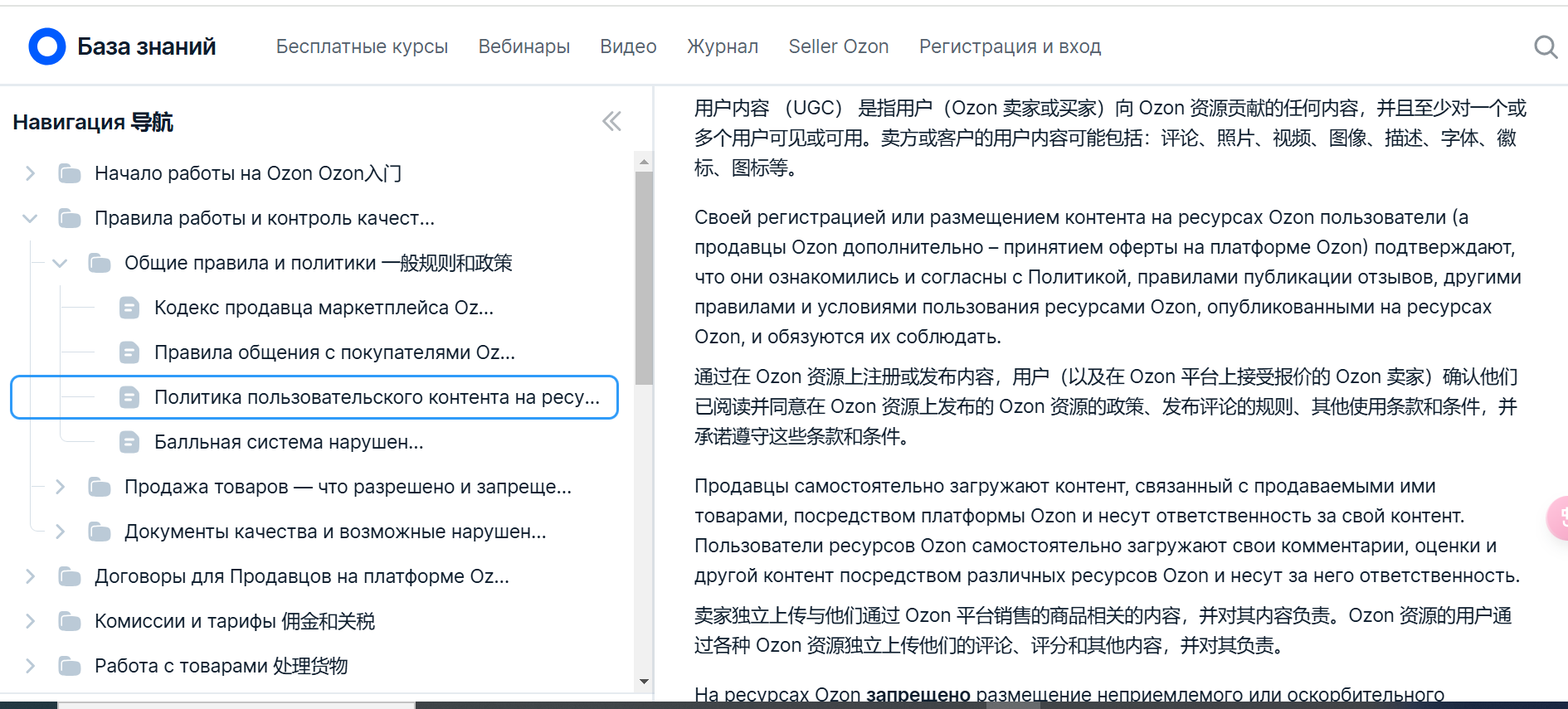The image size is (1568, 709).
Task: Click the Навигация 导航 heading
Action: coord(93,122)
